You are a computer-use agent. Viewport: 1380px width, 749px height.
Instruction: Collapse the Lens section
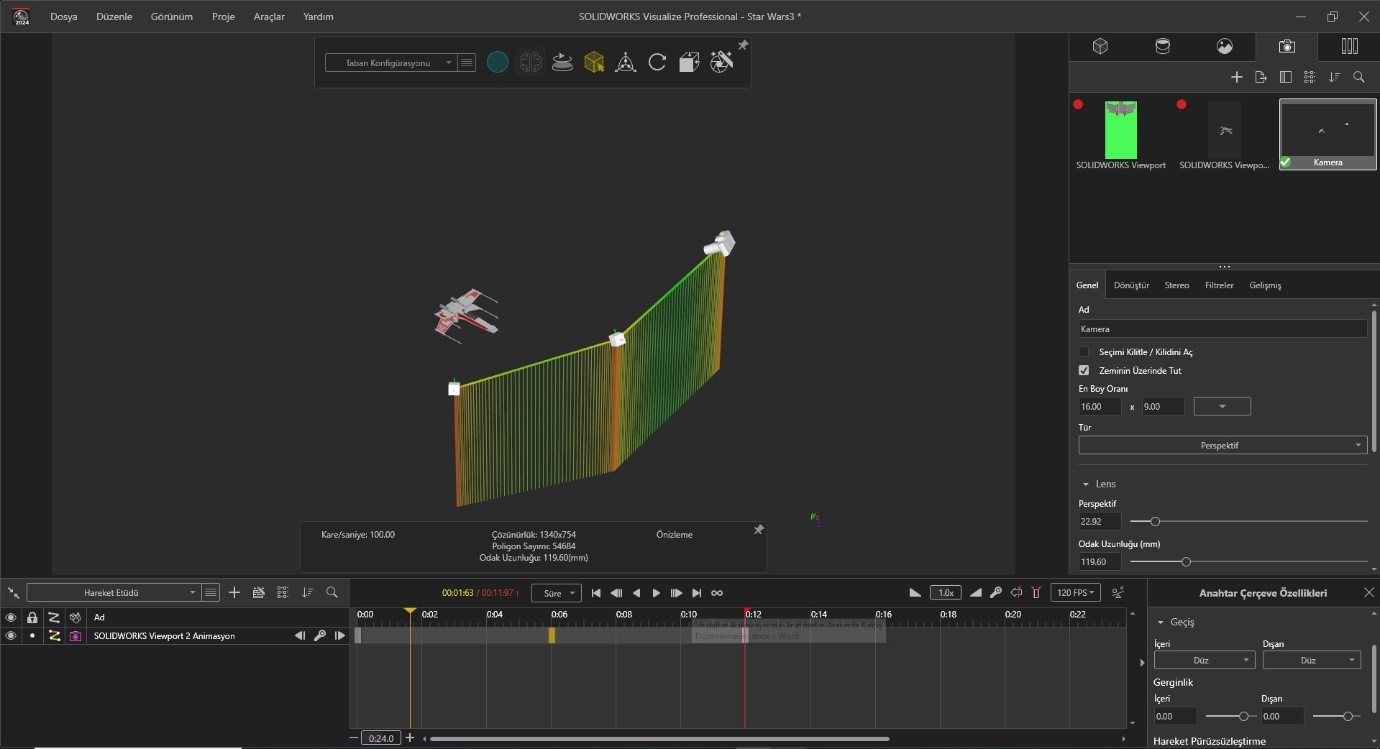coord(1086,484)
